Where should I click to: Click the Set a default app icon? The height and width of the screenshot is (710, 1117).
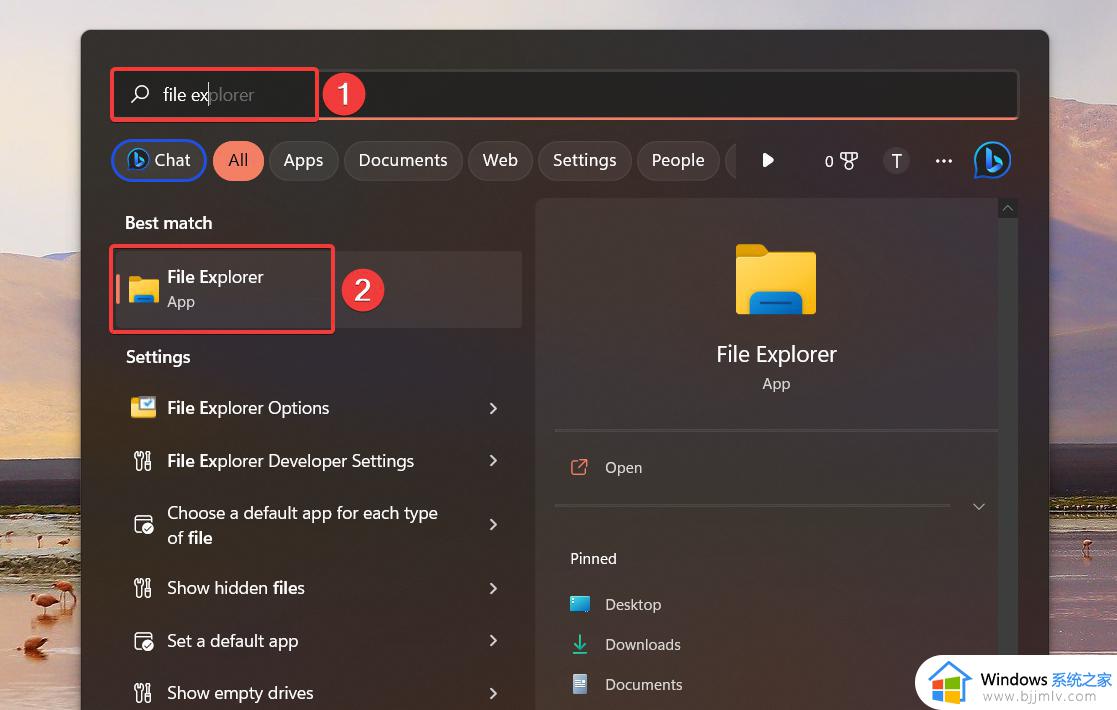coord(144,641)
